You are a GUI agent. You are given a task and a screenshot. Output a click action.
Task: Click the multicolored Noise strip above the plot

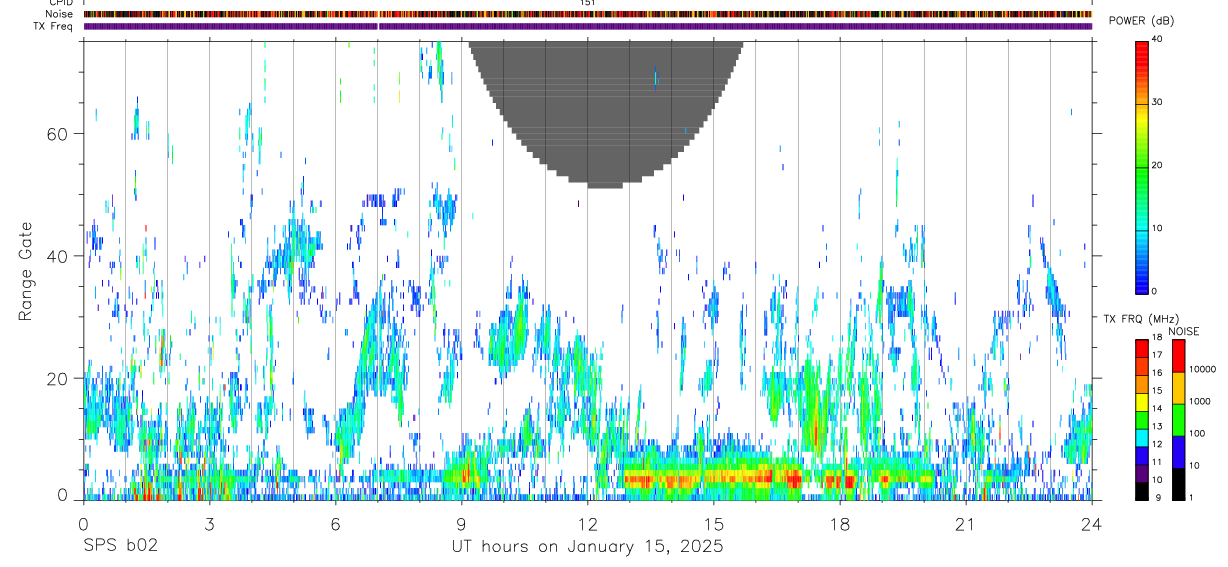coord(587,14)
